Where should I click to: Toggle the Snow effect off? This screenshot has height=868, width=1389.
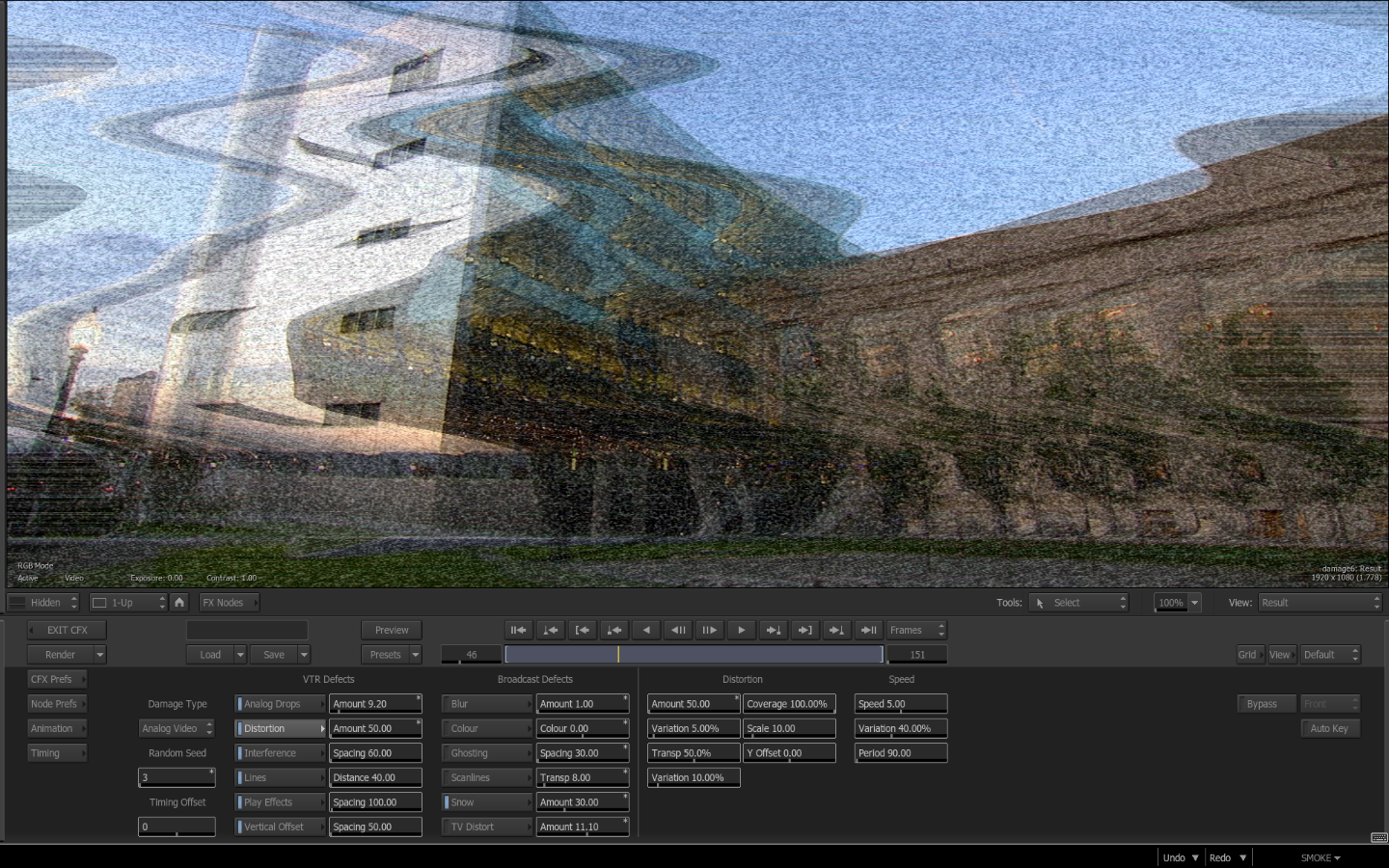[487, 802]
